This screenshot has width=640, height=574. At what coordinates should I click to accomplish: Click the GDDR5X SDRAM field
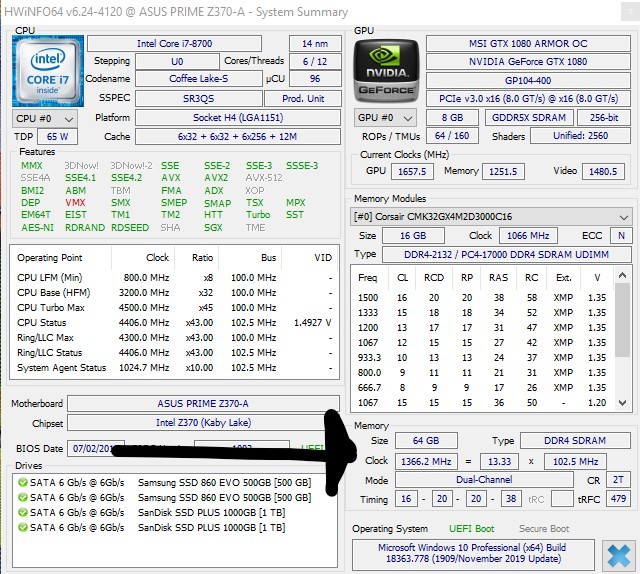click(529, 118)
